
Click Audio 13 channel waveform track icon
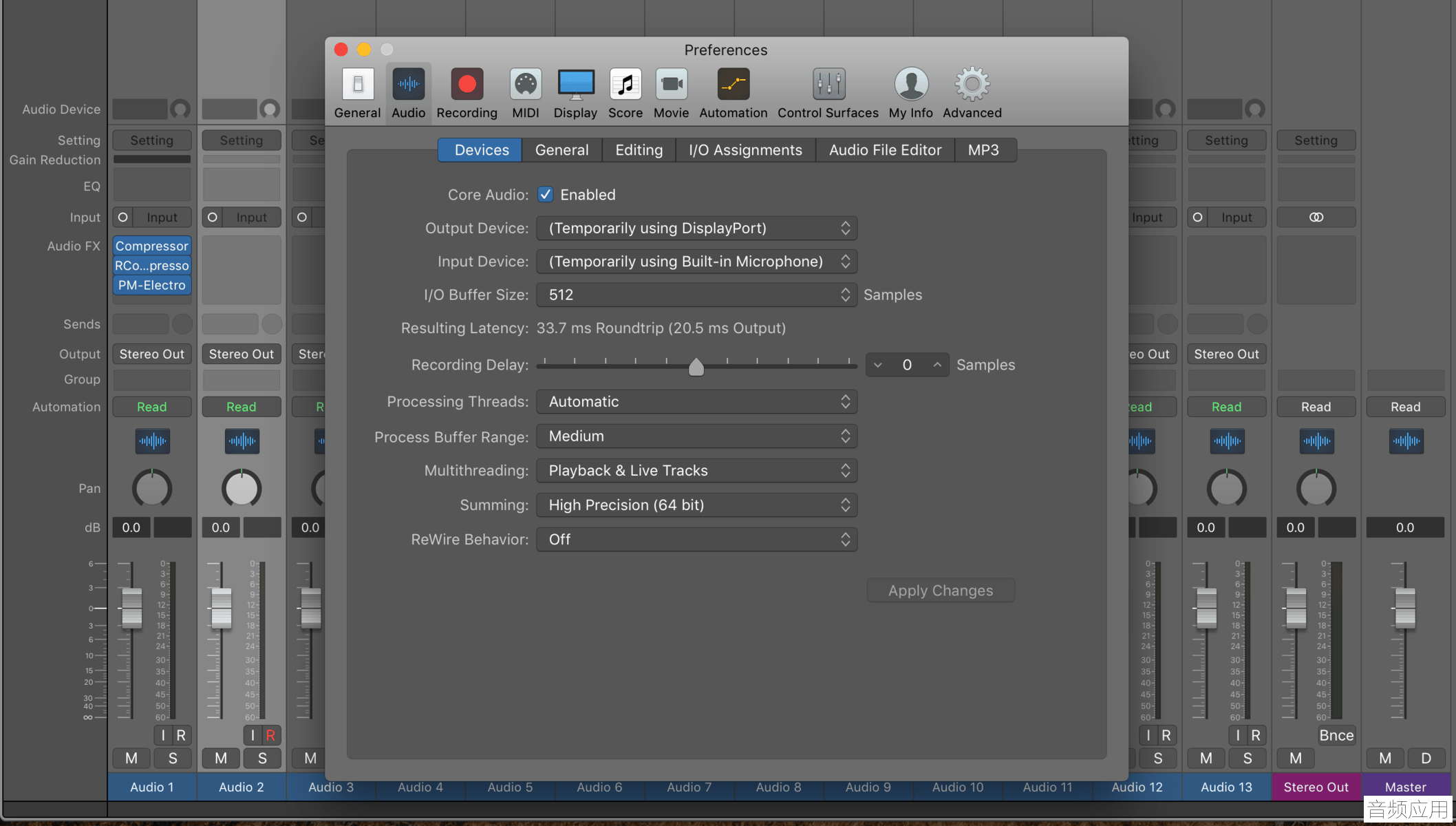pyautogui.click(x=1227, y=441)
